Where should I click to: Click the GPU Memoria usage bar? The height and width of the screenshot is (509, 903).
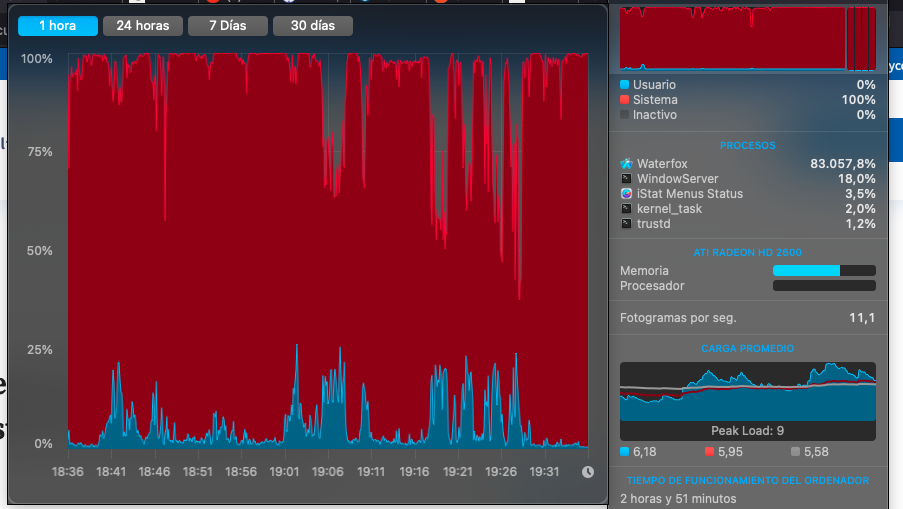point(824,271)
